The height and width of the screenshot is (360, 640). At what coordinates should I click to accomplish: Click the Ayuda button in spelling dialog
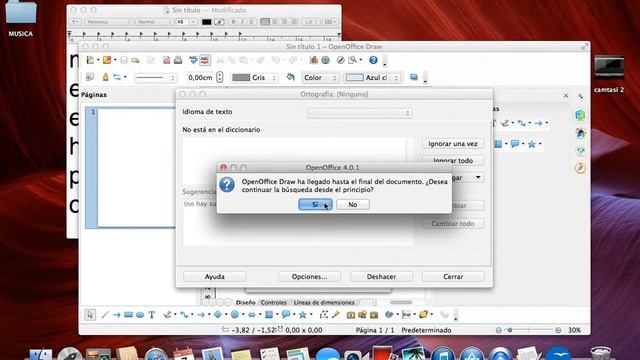click(x=214, y=276)
